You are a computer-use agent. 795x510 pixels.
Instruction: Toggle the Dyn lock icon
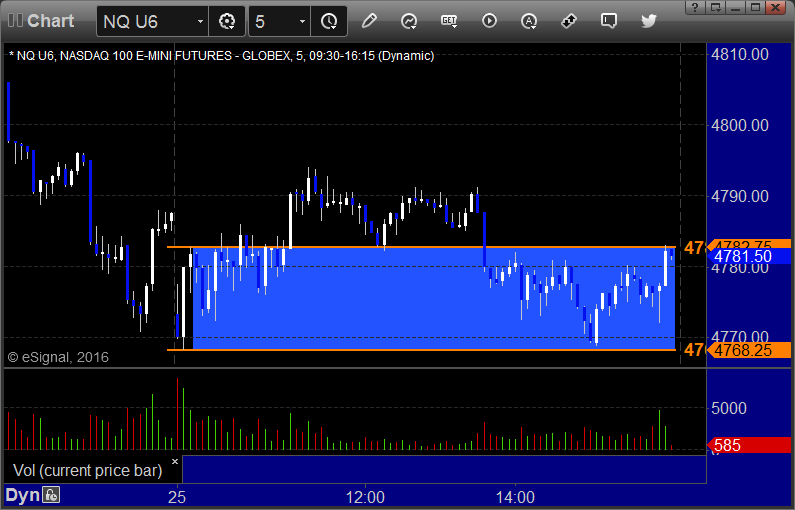51,494
